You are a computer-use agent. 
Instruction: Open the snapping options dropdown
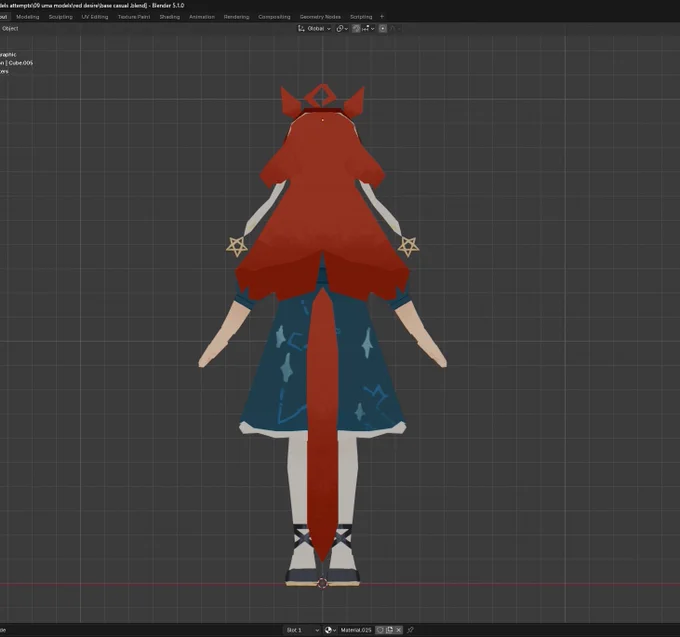pos(368,29)
